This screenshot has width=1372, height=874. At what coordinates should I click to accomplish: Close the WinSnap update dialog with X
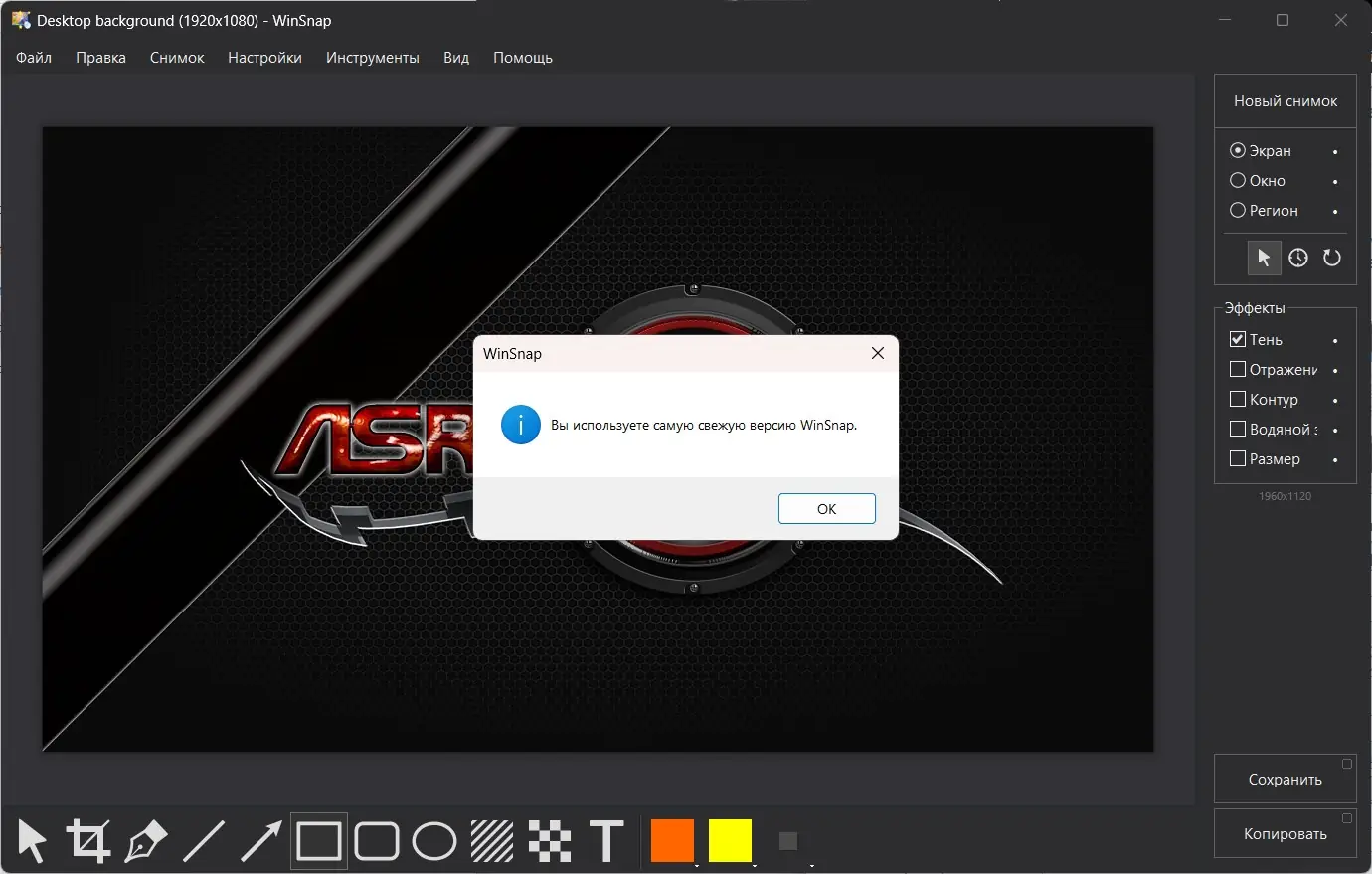click(x=878, y=353)
